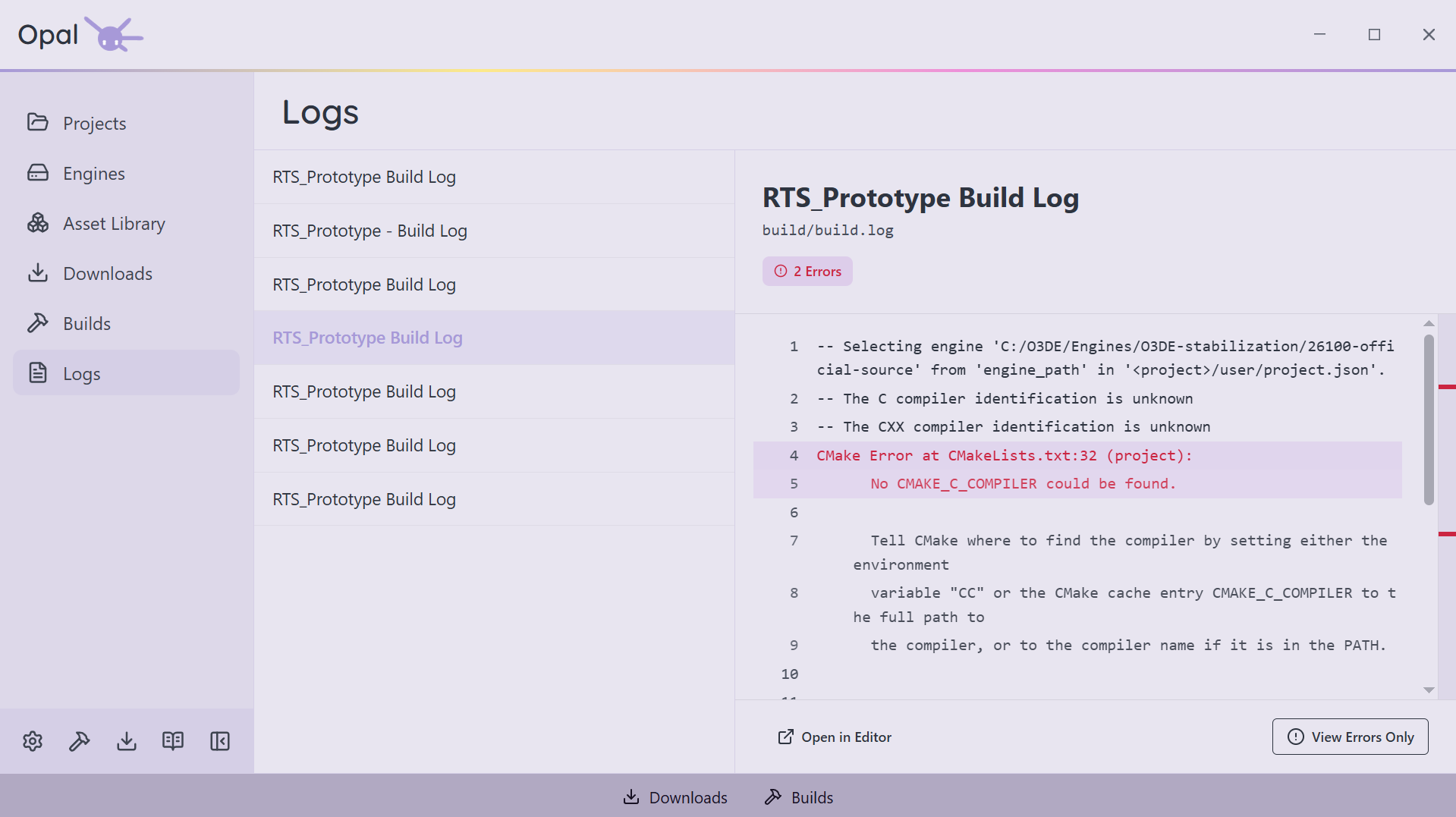Screen dimensions: 1456x817
Task: Open the settings gear icon in sidebar footer
Action: [x=33, y=741]
